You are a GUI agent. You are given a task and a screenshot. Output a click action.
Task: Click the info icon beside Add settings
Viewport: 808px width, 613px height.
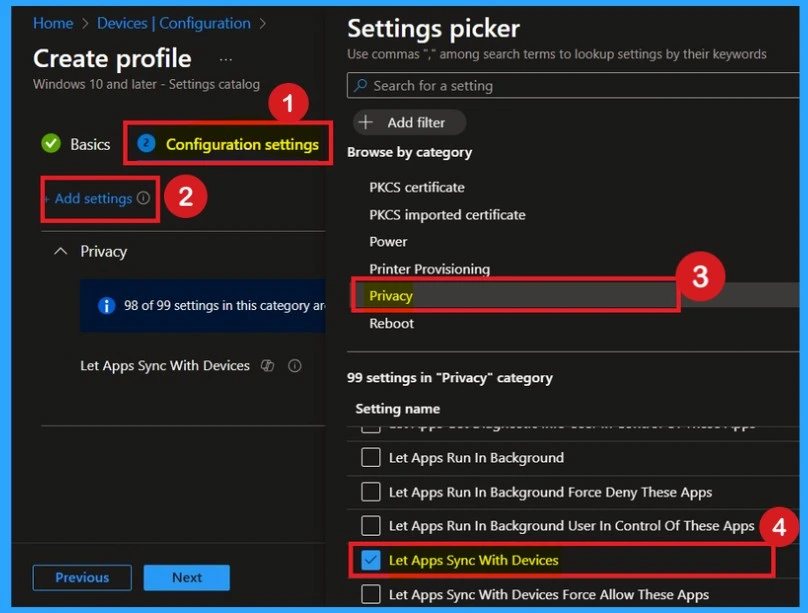tap(143, 199)
